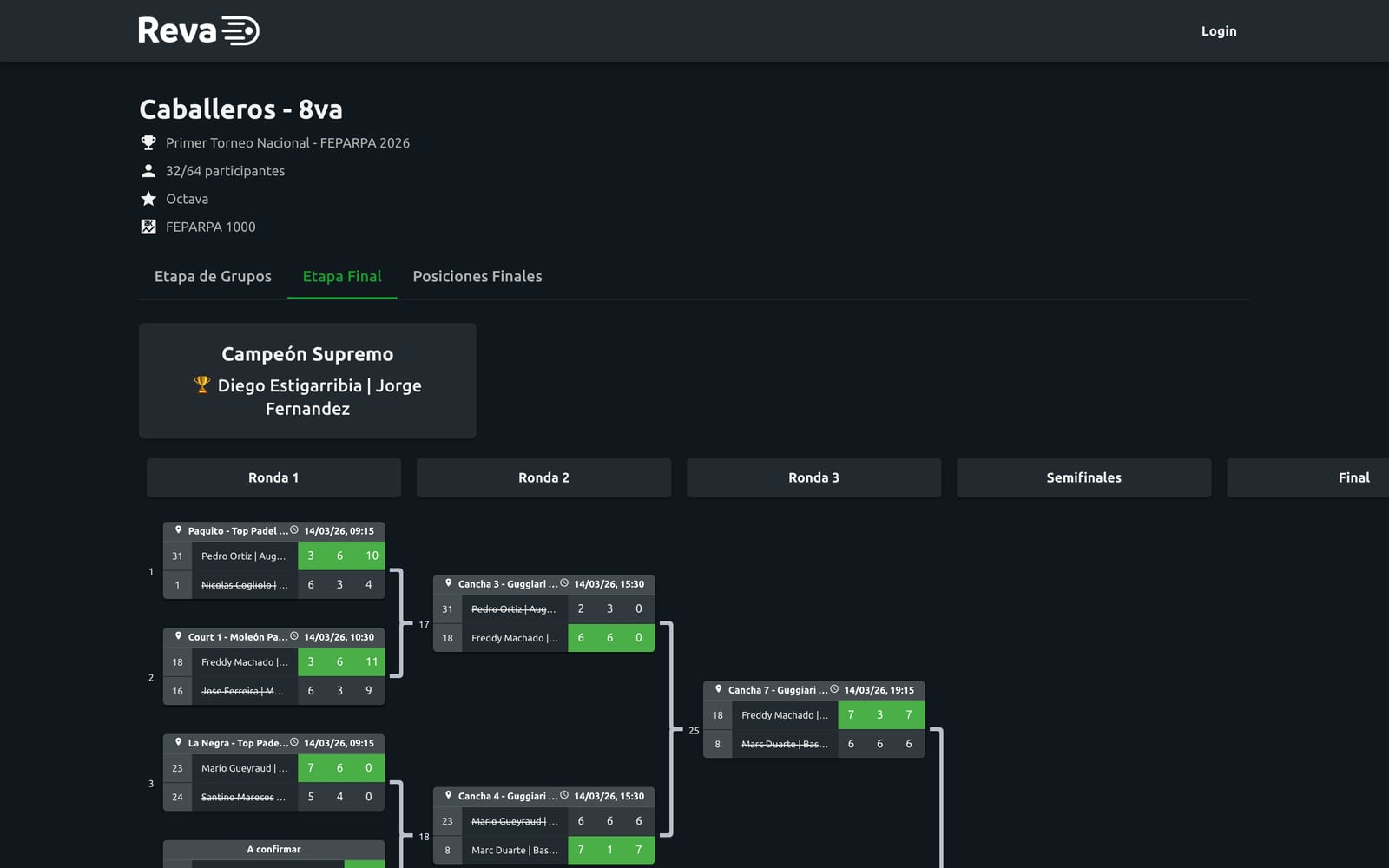Click clock icon next to 14/03/26, 10:30

pos(294,635)
